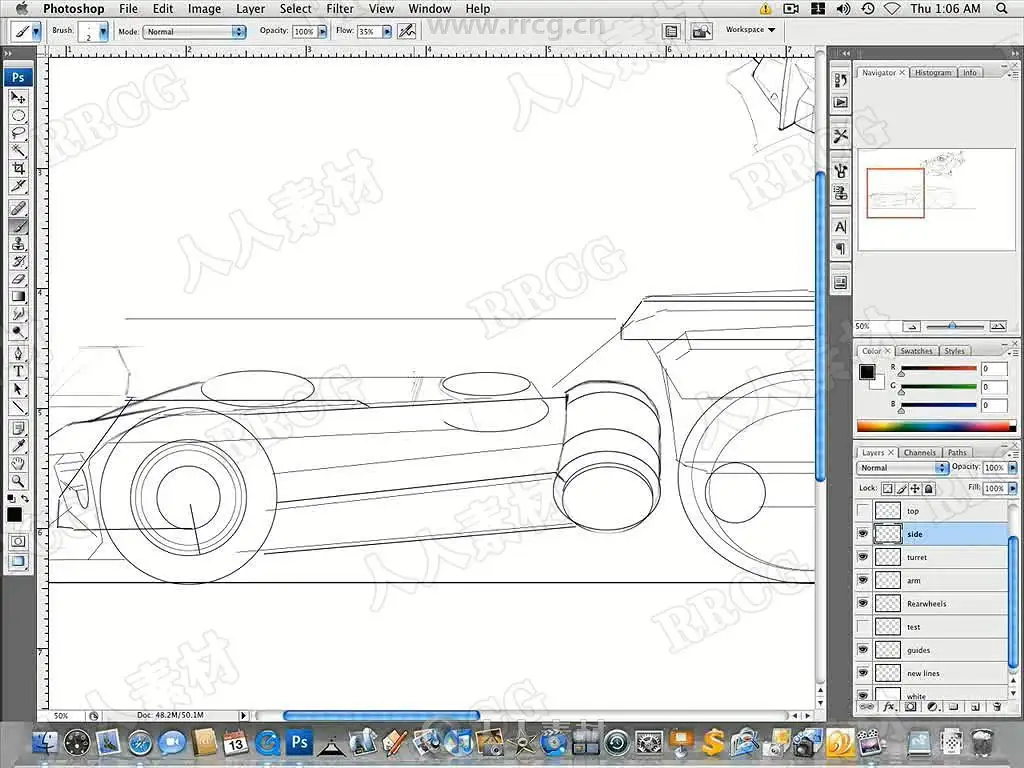Activate the Zoom magnifier tool

pyautogui.click(x=18, y=481)
